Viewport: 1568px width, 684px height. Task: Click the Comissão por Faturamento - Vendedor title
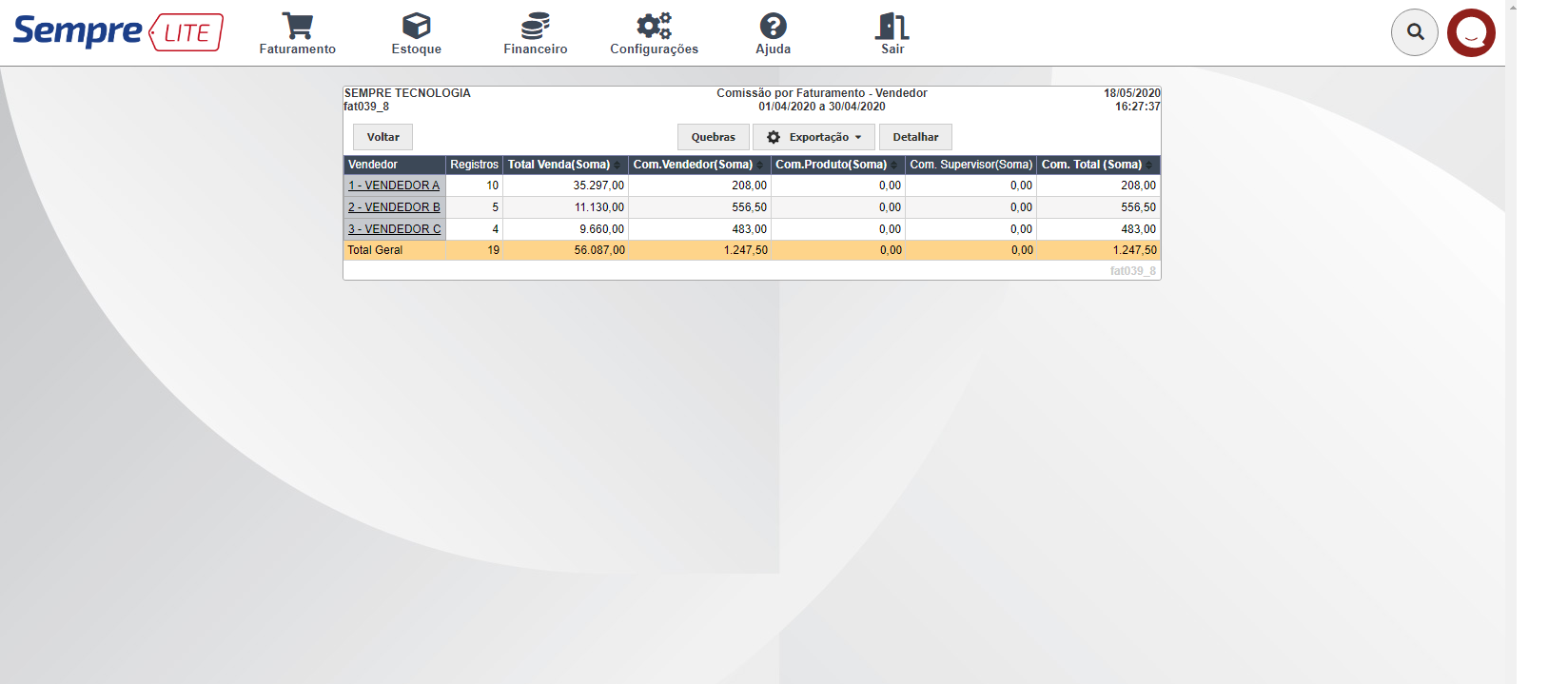(821, 93)
